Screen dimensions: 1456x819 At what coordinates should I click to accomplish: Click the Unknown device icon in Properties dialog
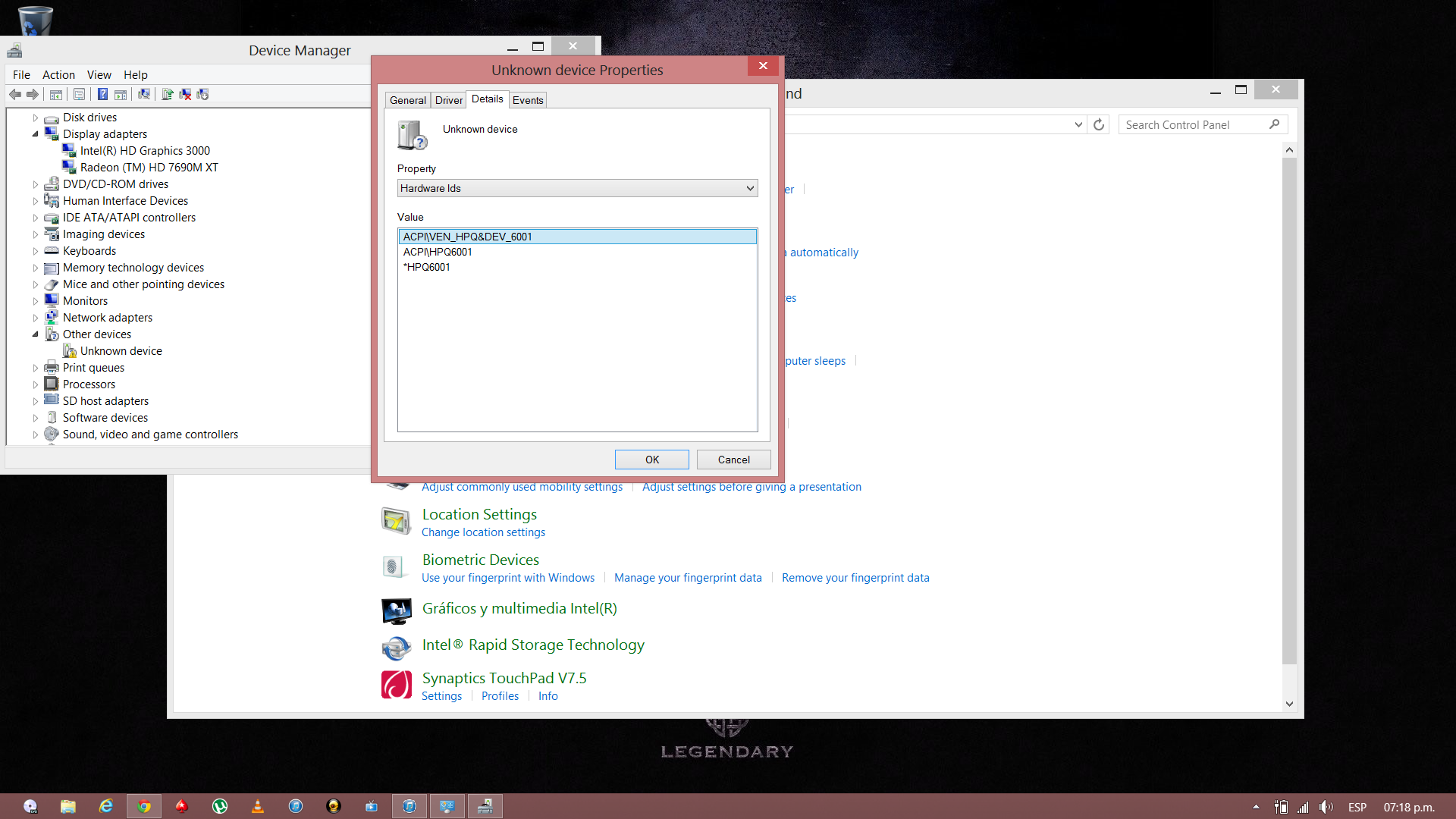[413, 136]
